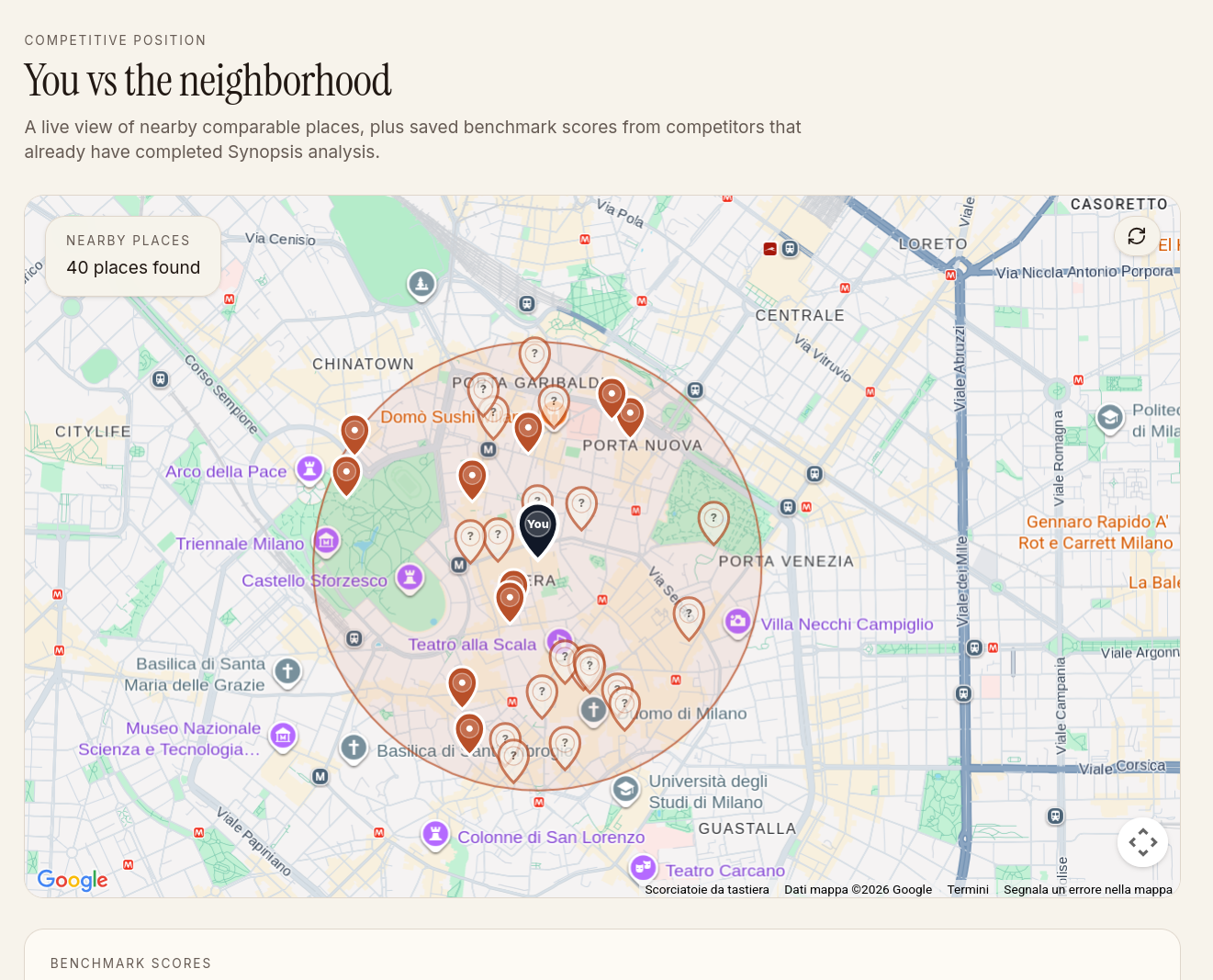Click the "Dati mappa ©2026 Google" text
The height and width of the screenshot is (980, 1213).
[x=858, y=889]
